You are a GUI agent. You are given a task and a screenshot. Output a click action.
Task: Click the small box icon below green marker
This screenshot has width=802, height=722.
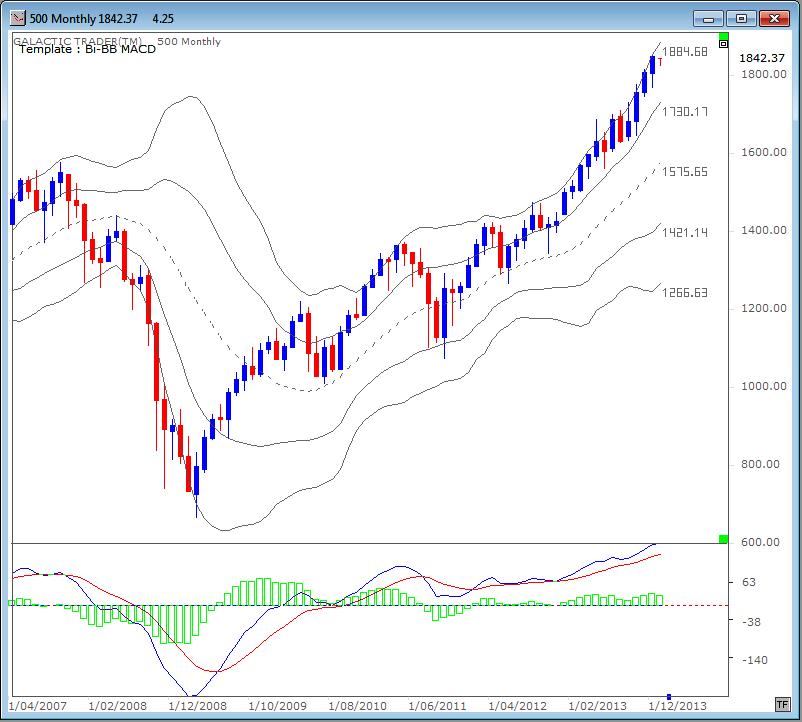[723, 44]
